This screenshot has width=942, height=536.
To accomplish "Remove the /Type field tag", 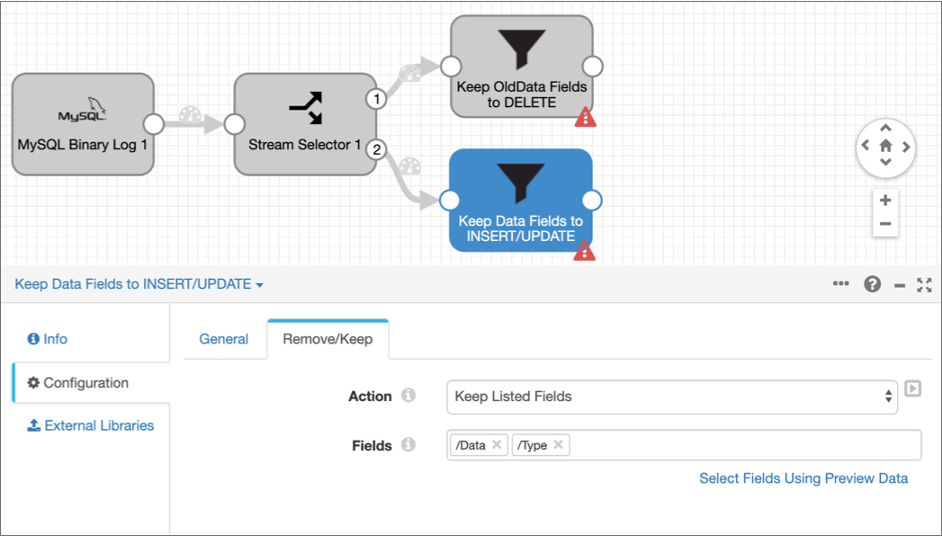I will 558,445.
